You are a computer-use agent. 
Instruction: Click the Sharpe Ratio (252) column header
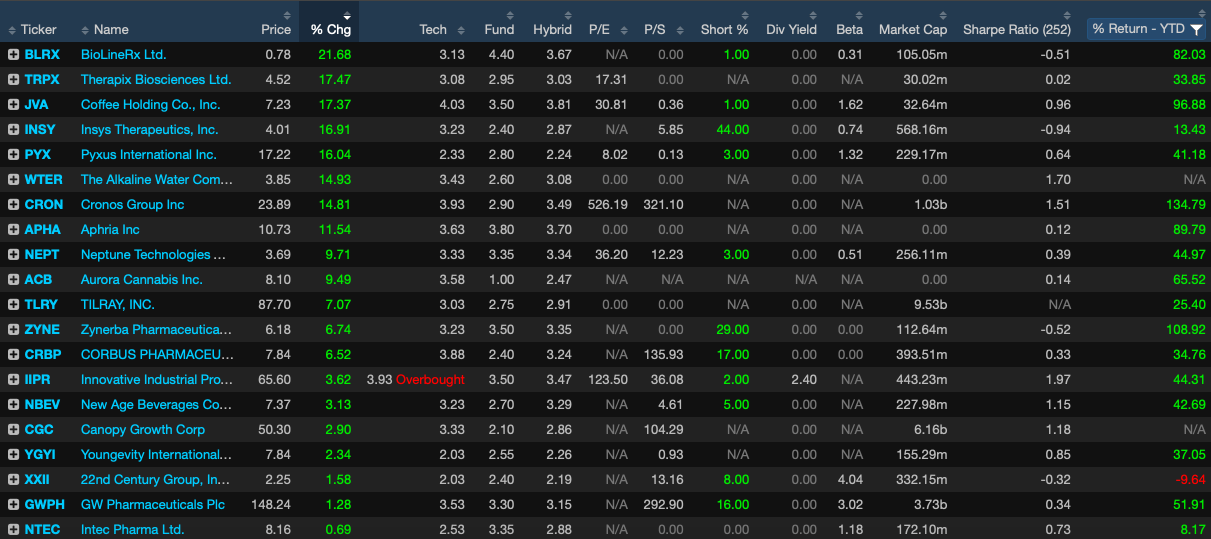point(1017,29)
